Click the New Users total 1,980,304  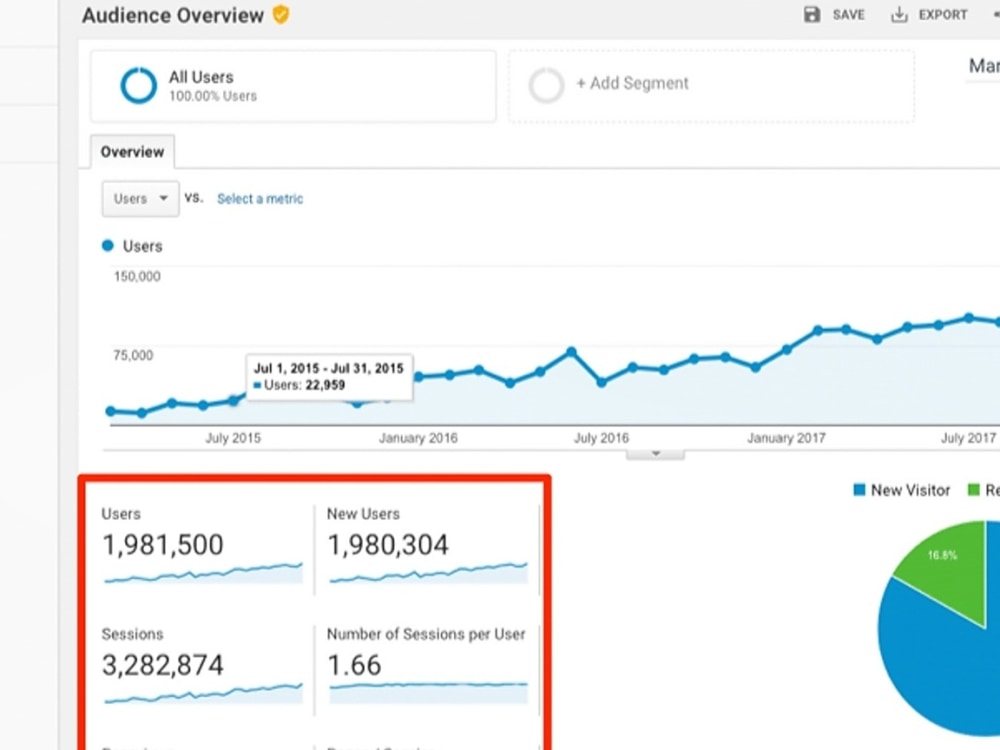click(388, 545)
